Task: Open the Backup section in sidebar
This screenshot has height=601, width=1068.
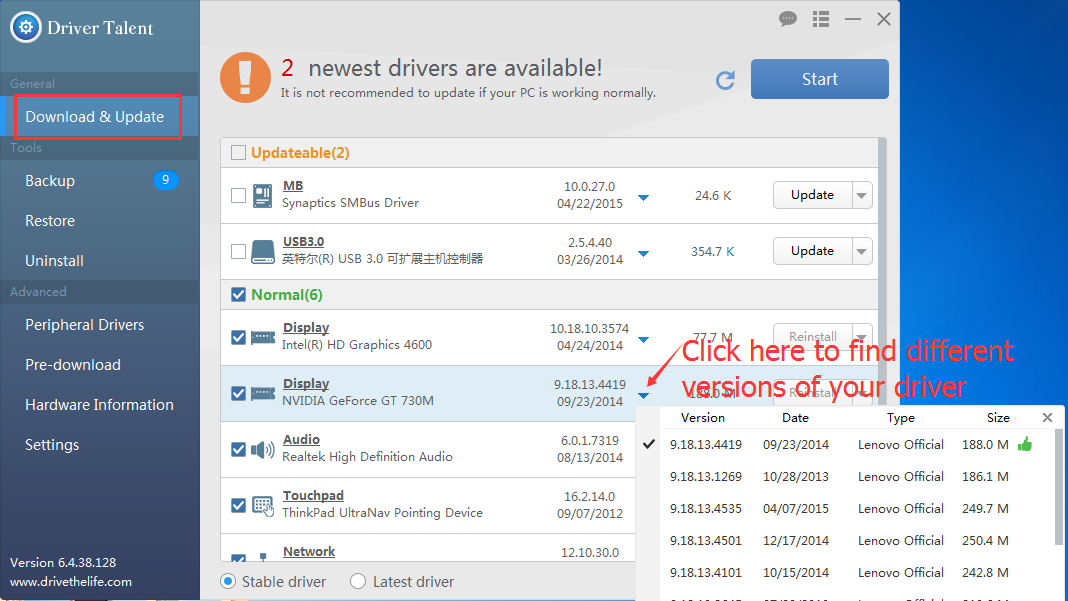Action: pos(50,181)
